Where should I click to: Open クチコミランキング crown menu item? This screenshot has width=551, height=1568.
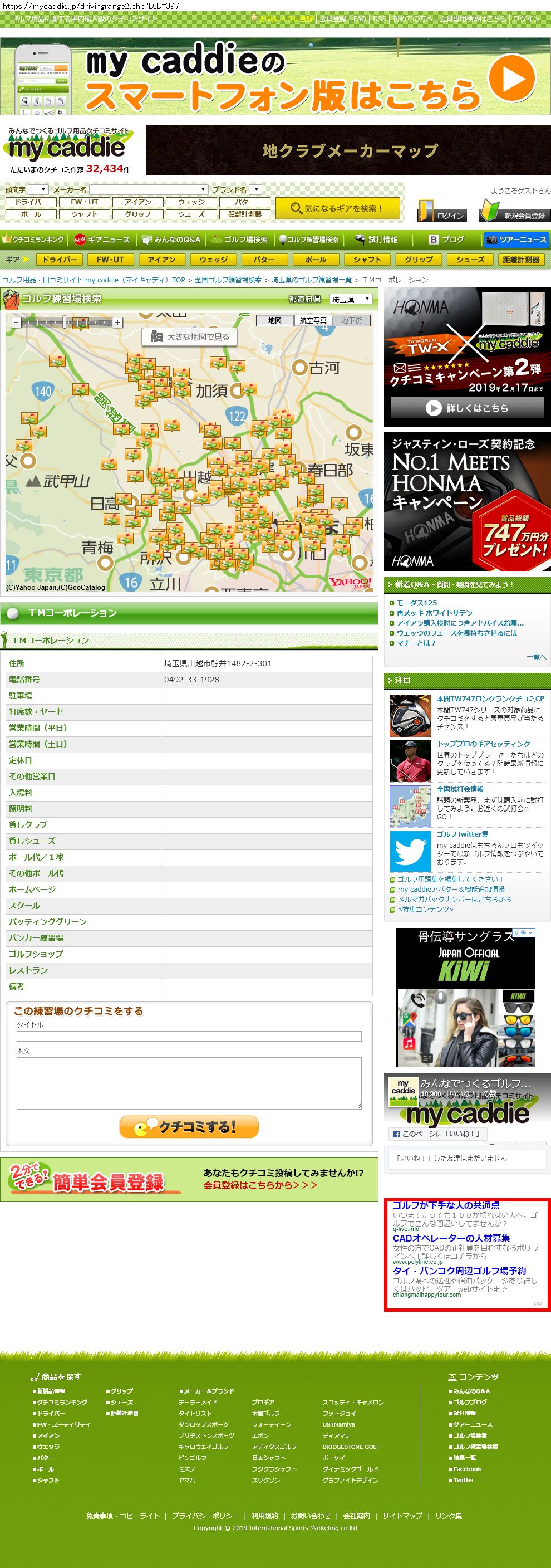click(33, 239)
